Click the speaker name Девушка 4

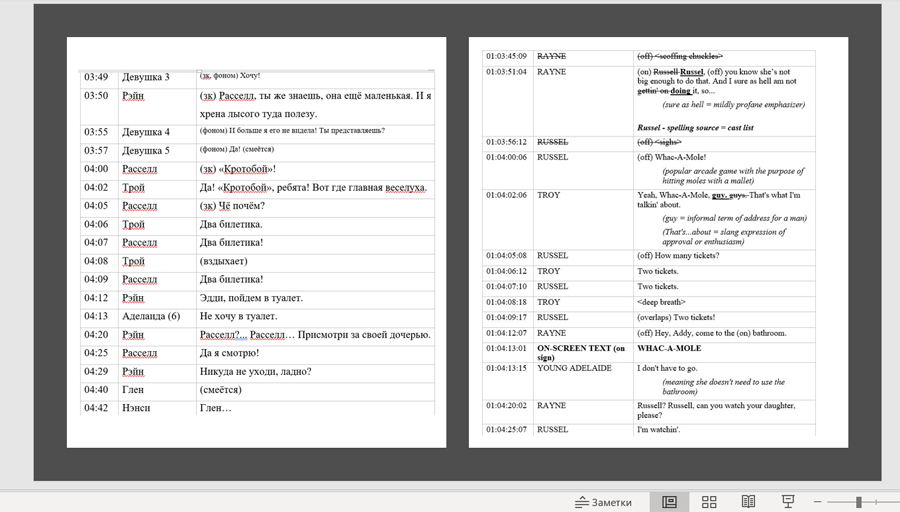point(146,132)
